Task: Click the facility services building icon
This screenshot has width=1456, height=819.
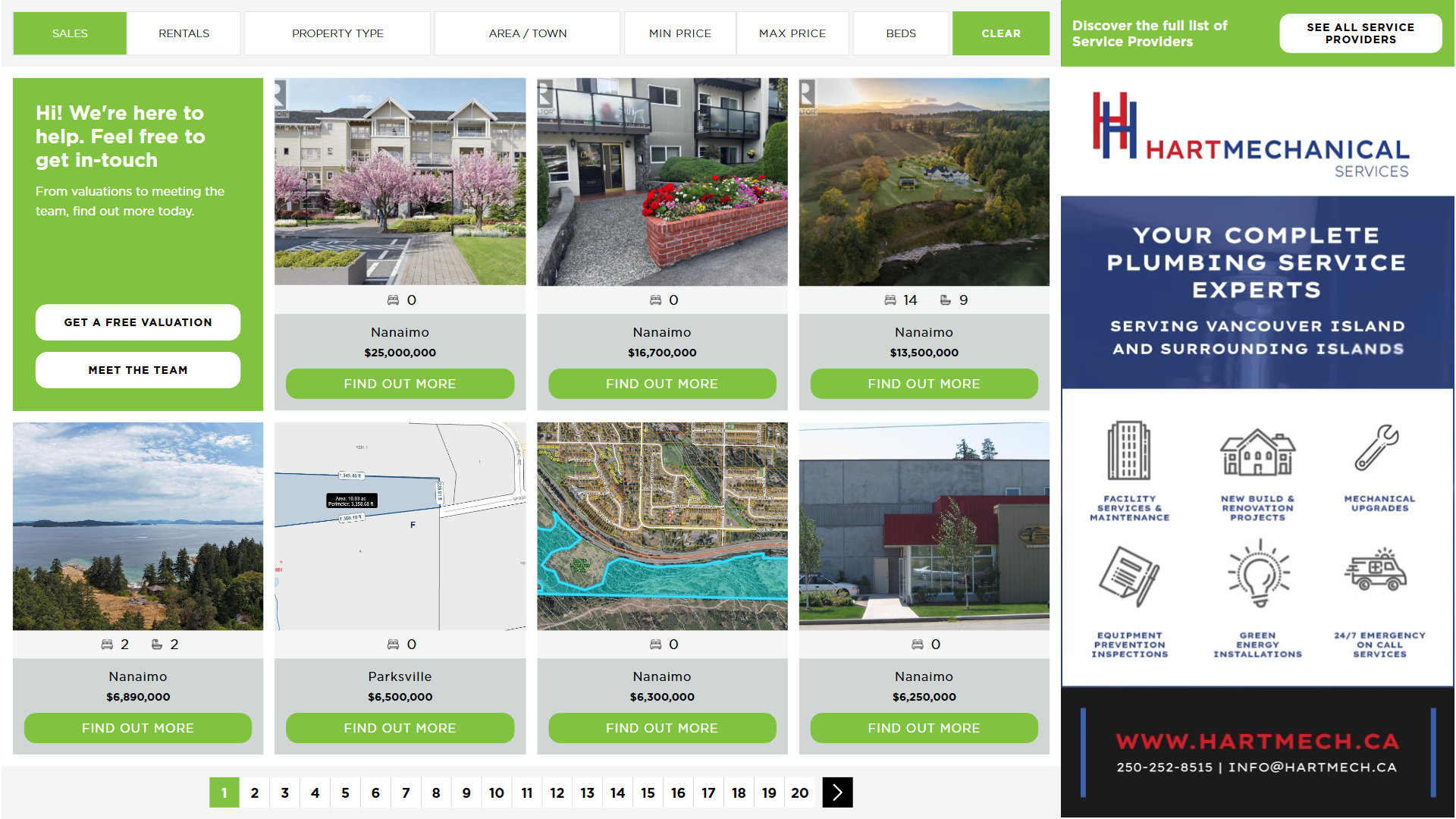Action: 1128,450
